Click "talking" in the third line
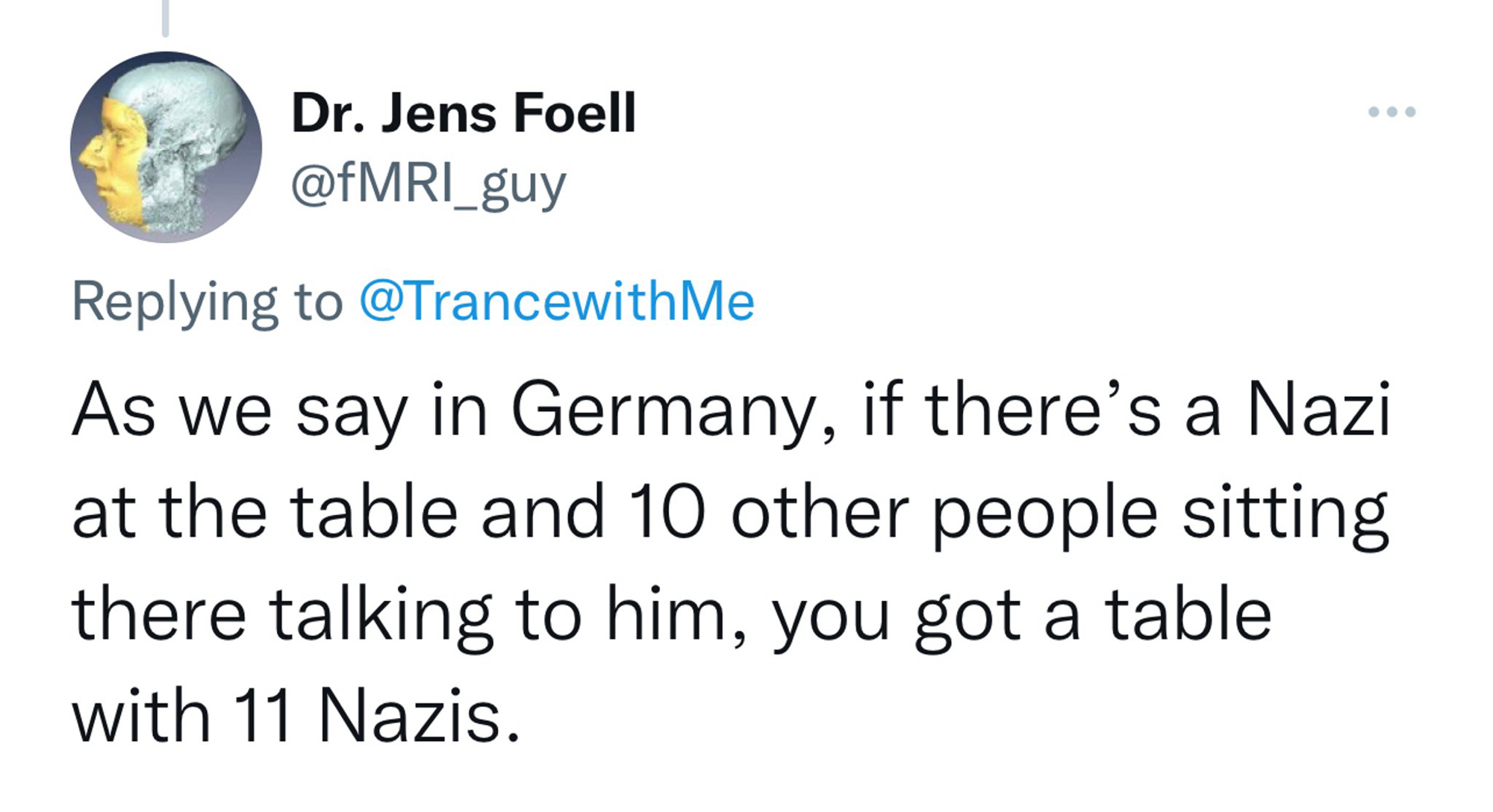The height and width of the screenshot is (812, 1493). (x=381, y=616)
